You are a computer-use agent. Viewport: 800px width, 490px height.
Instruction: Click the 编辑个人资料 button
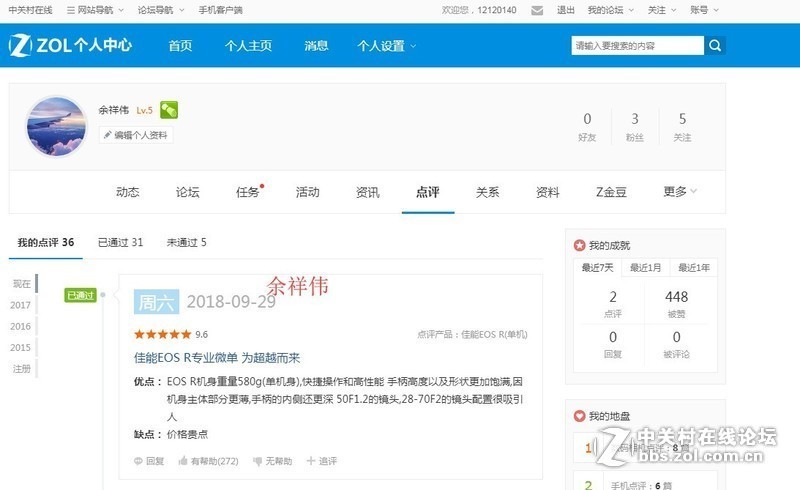(135, 135)
